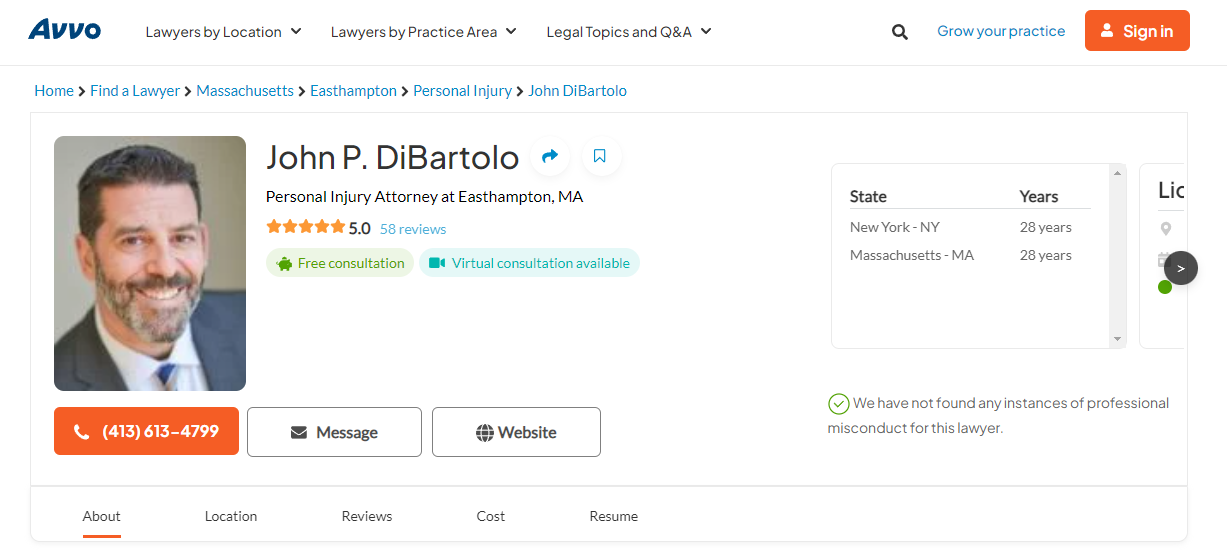Share this lawyer profile via arrow icon
Image resolution: width=1227 pixels, height=559 pixels.
point(549,156)
